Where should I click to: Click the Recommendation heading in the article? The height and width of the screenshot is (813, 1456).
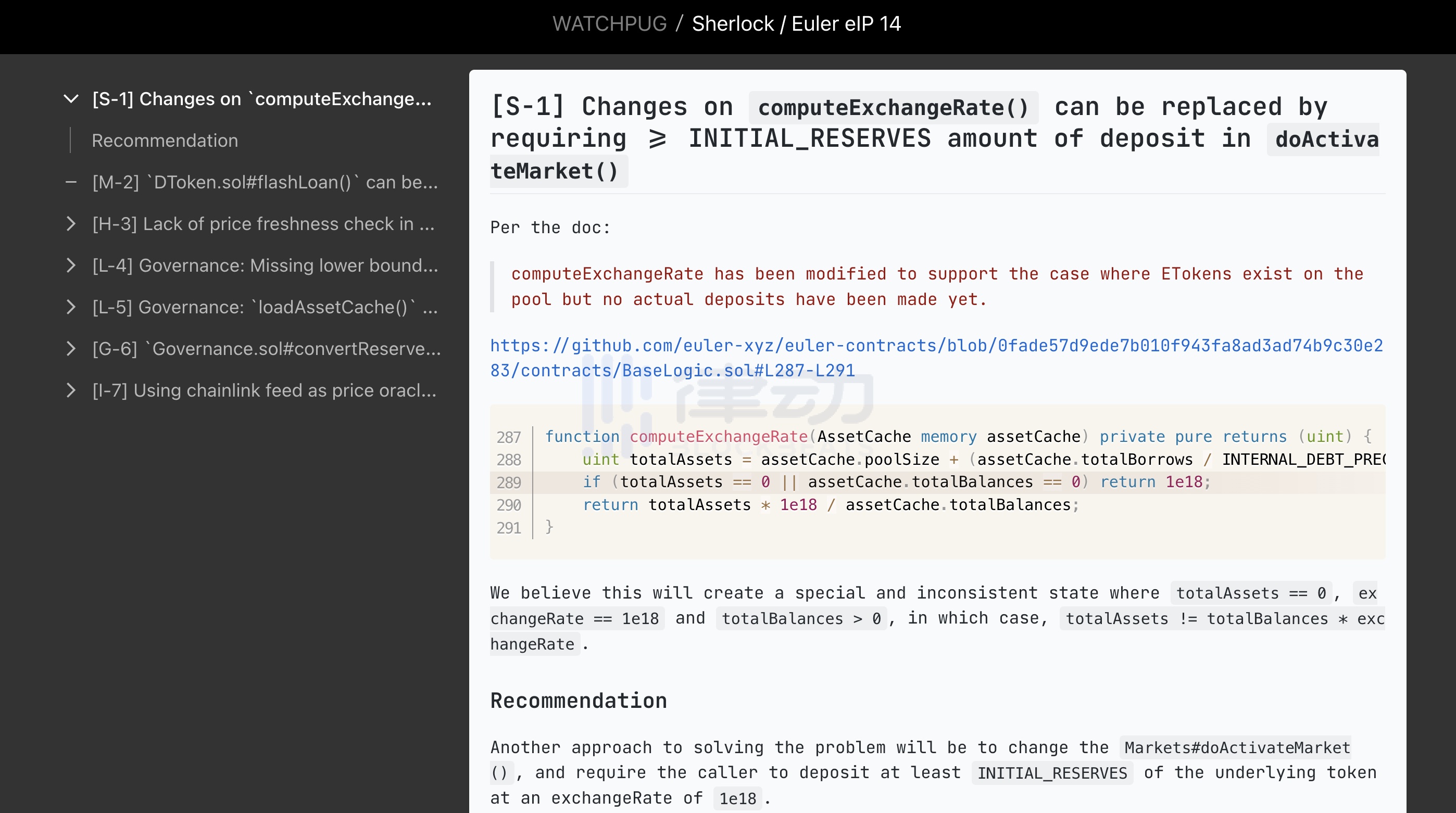click(x=578, y=701)
